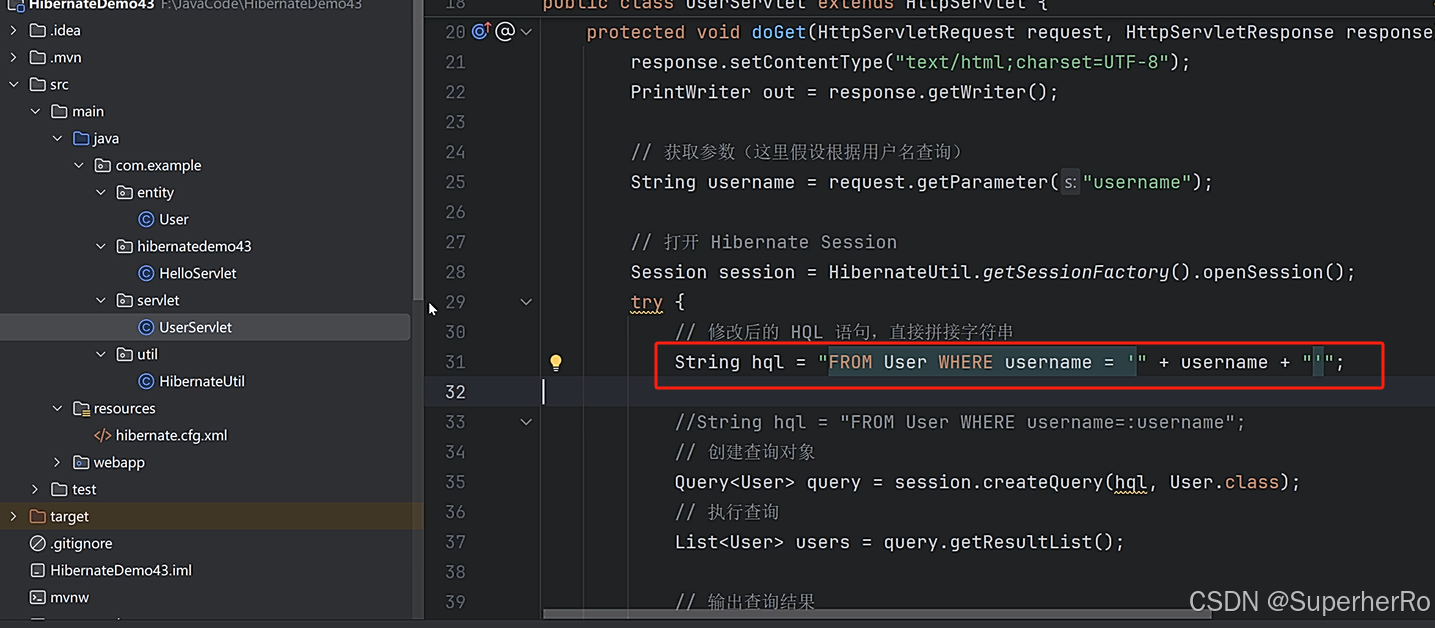Click the .mvn folder icon
Screen dimensions: 1435x628
tap(38, 57)
